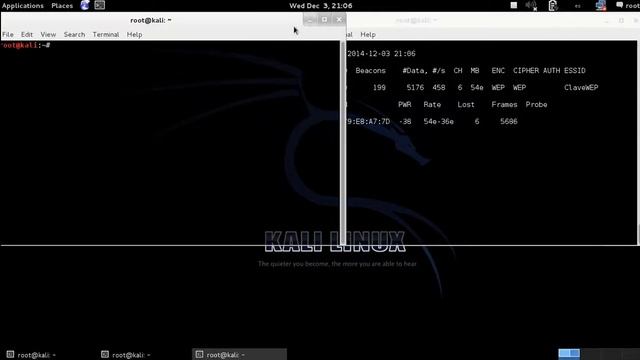Image resolution: width=640 pixels, height=360 pixels.
Task: Open Search menu in front terminal
Action: (x=74, y=35)
